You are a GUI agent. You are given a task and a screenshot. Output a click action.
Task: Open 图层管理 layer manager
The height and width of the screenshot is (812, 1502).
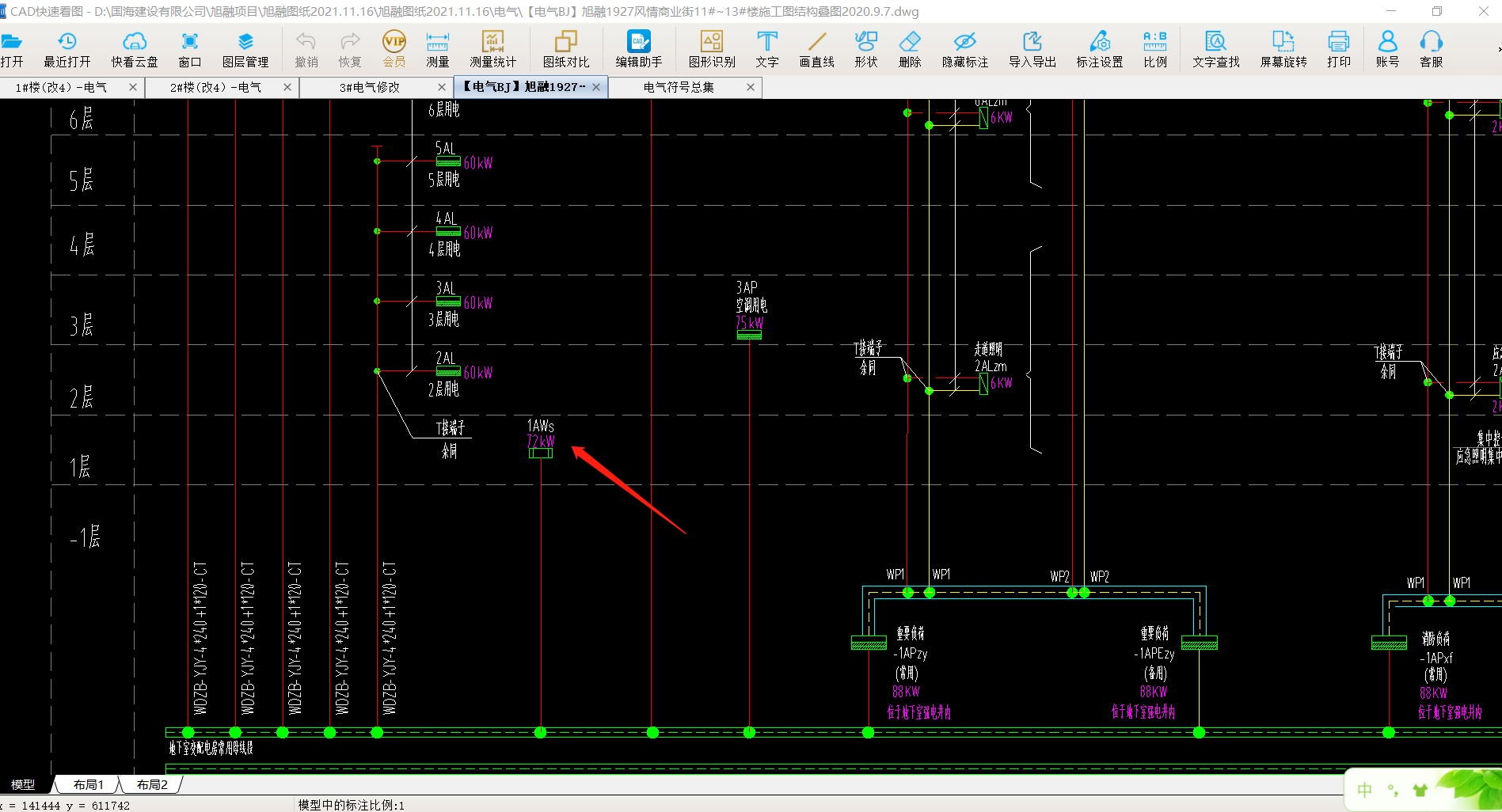pos(245,50)
